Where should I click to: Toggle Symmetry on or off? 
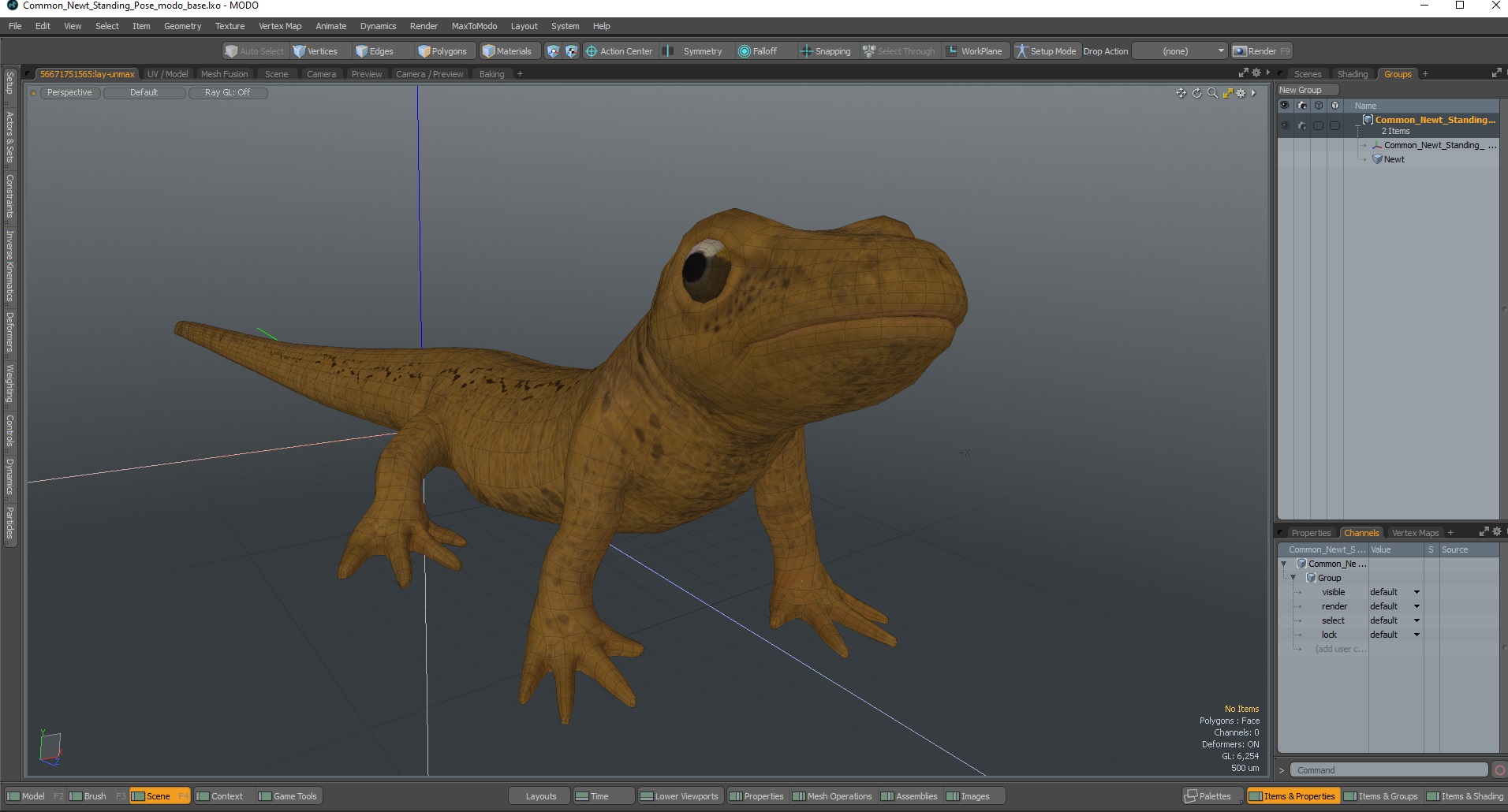693,51
